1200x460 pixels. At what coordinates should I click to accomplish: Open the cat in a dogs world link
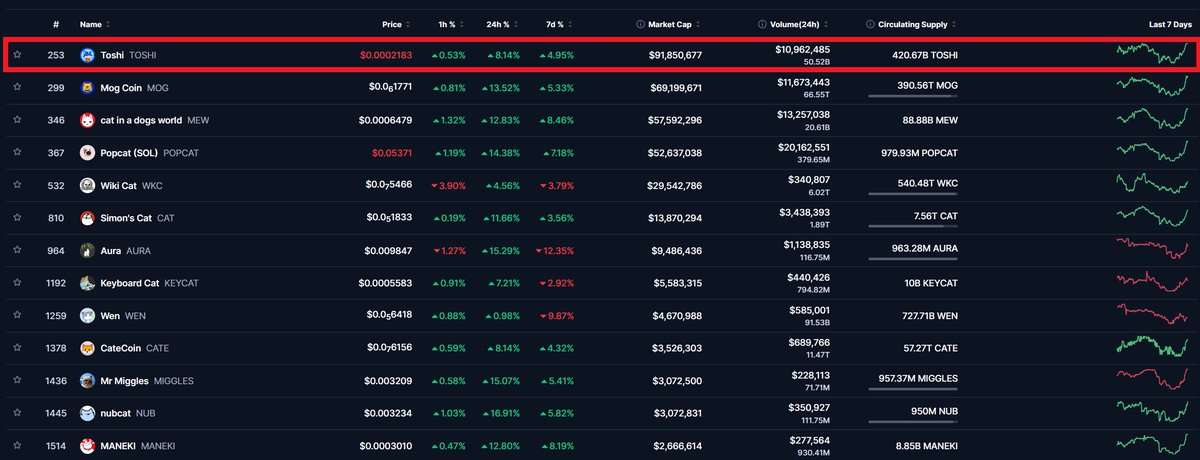coord(141,120)
